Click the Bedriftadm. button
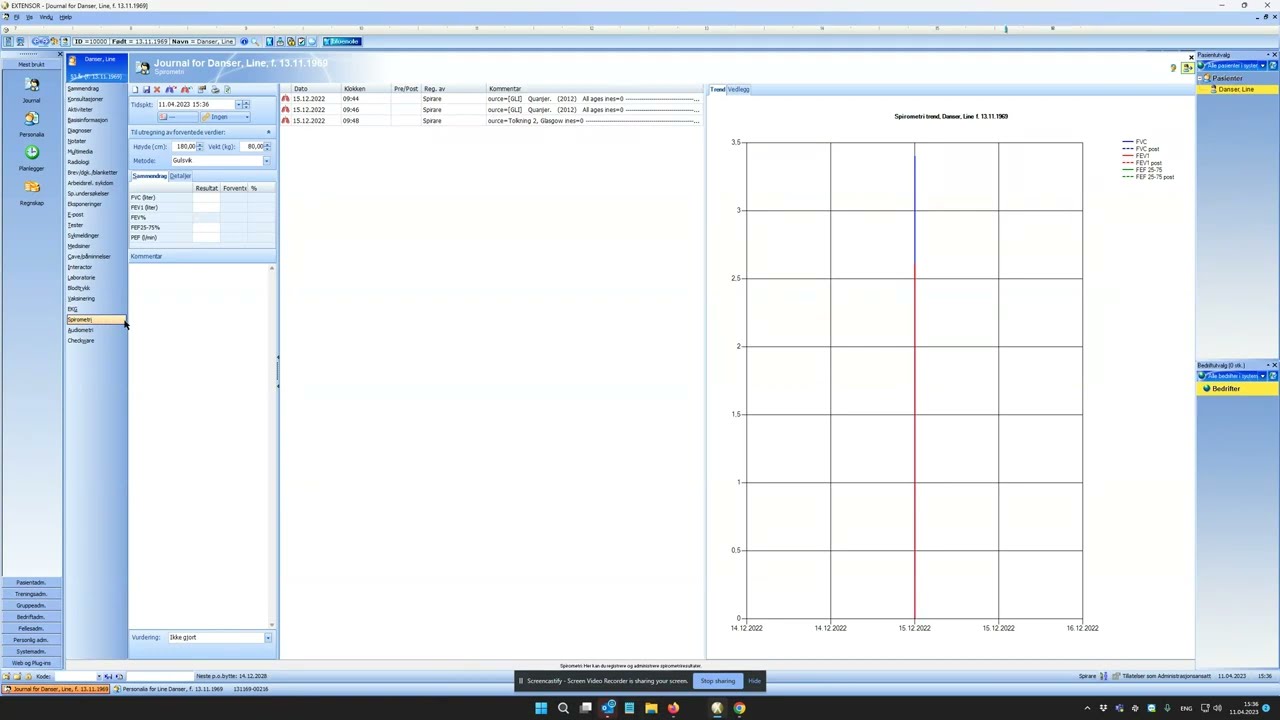The image size is (1280, 720). pyautogui.click(x=31, y=617)
